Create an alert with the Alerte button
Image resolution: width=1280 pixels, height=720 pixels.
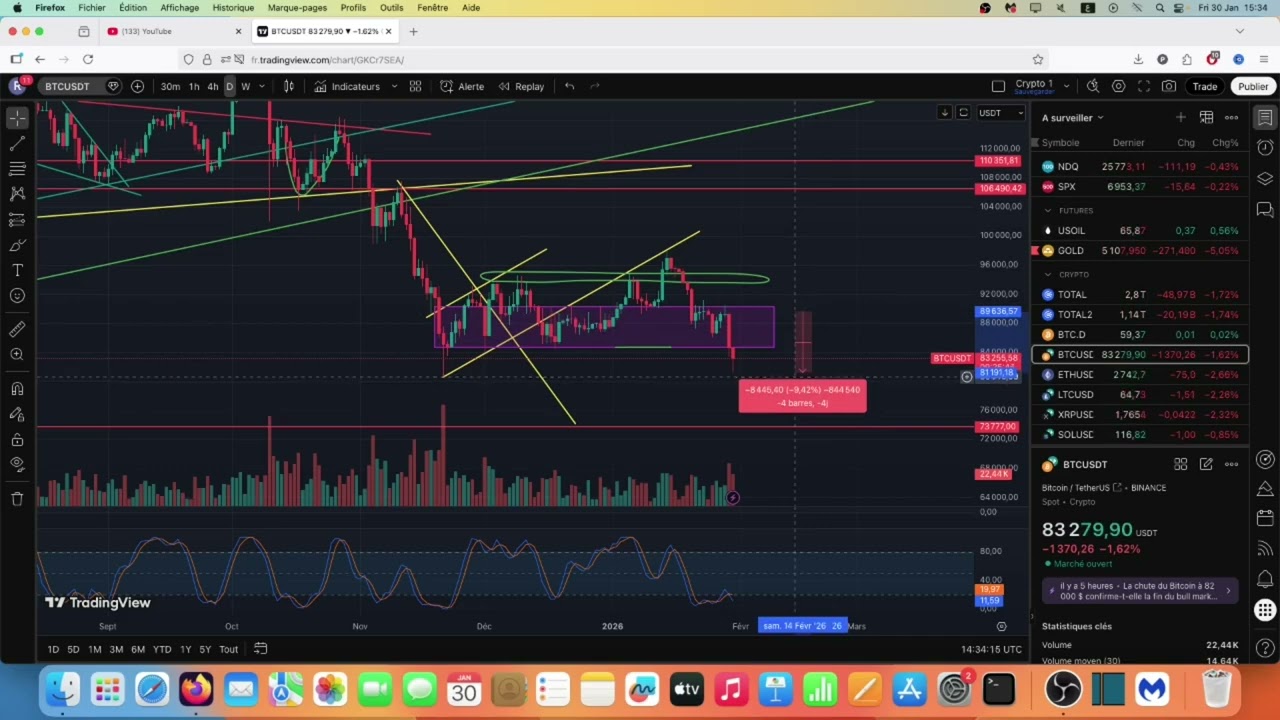462,86
